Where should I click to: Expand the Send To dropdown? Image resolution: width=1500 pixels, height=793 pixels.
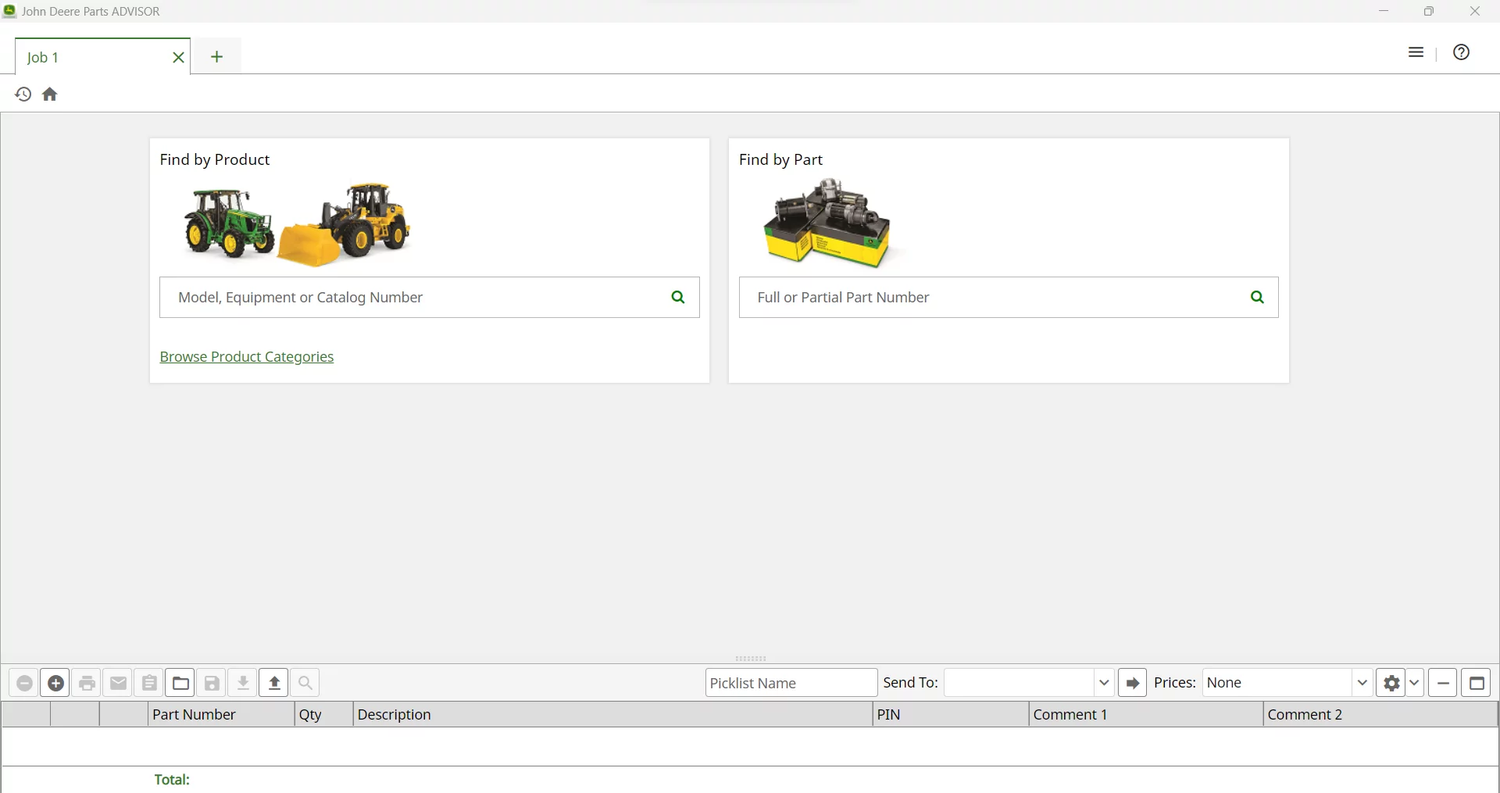click(1104, 683)
